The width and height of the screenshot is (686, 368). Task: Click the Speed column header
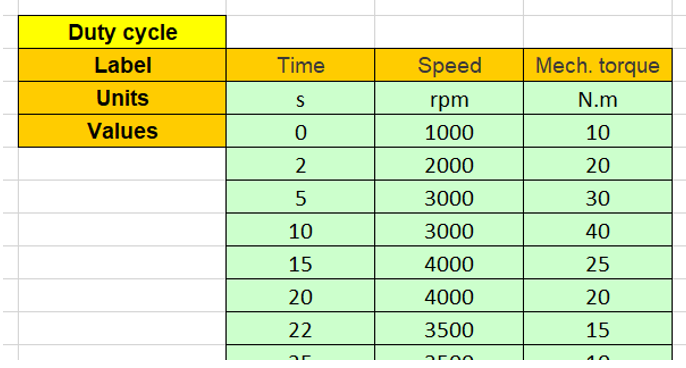pyautogui.click(x=449, y=65)
